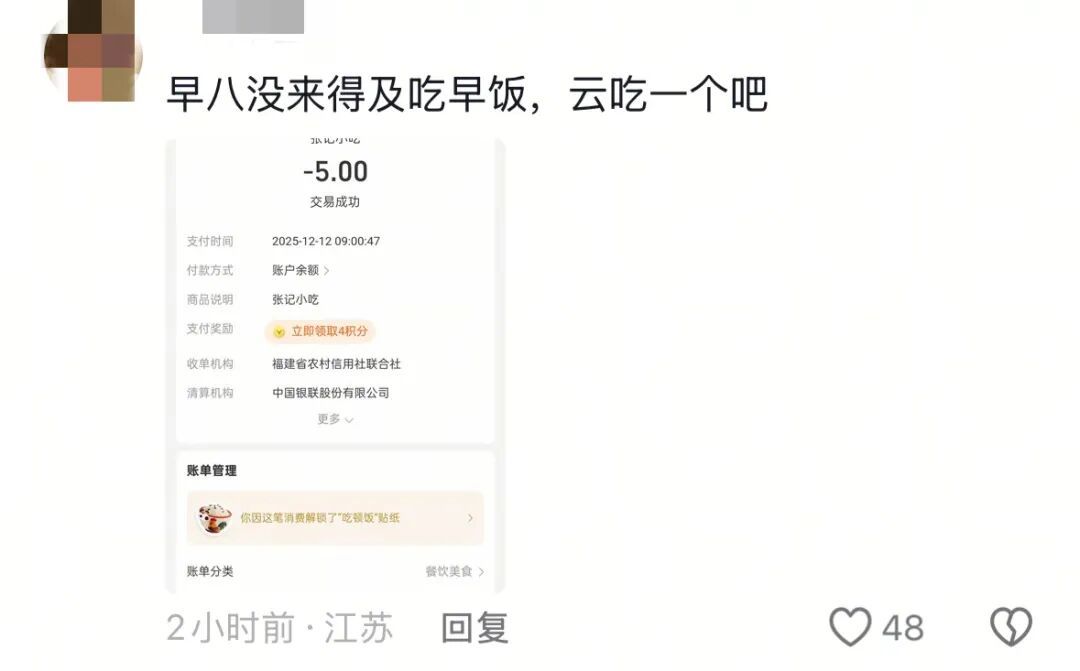Open the blurred username above the comment
1080x671 pixels.
point(253,17)
